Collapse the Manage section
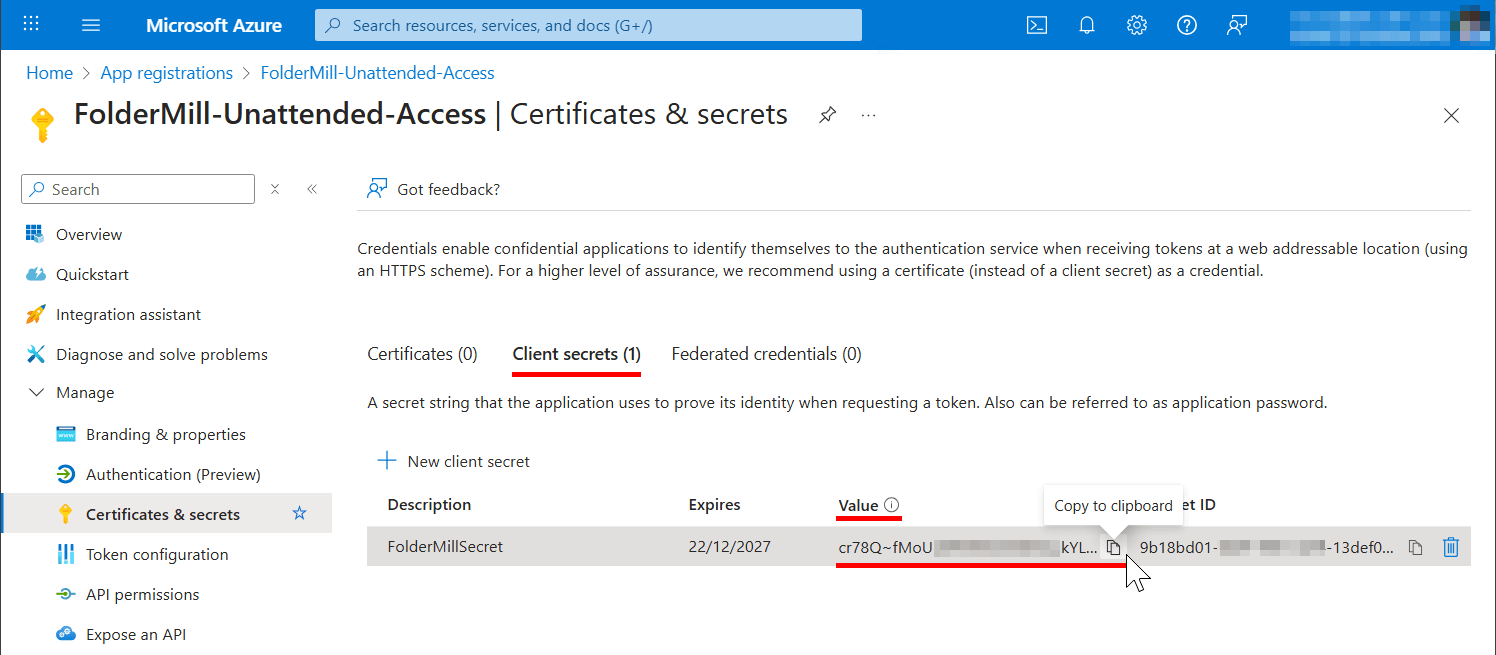The image size is (1496, 655). 37,392
